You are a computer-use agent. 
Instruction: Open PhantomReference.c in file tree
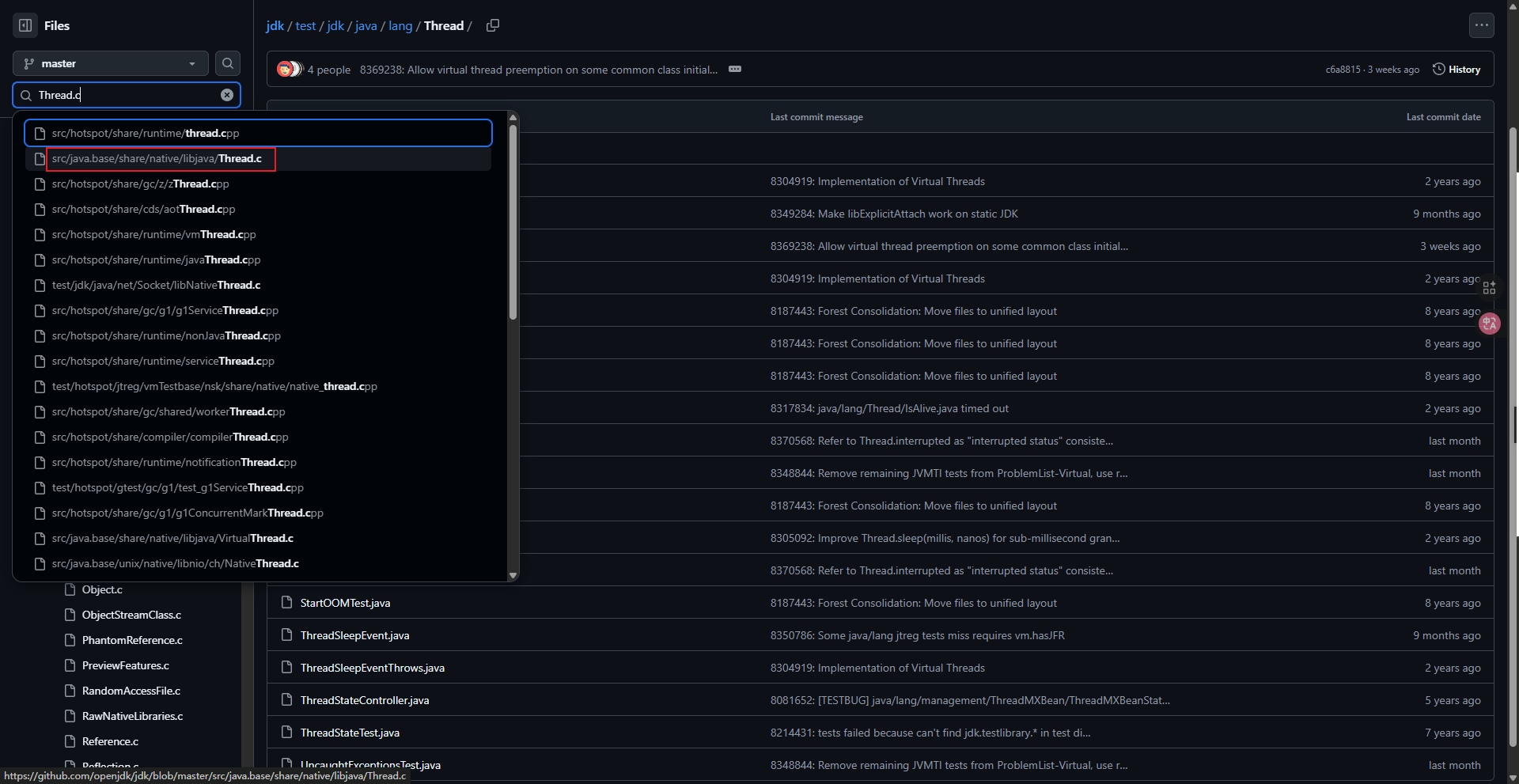pyautogui.click(x=132, y=640)
